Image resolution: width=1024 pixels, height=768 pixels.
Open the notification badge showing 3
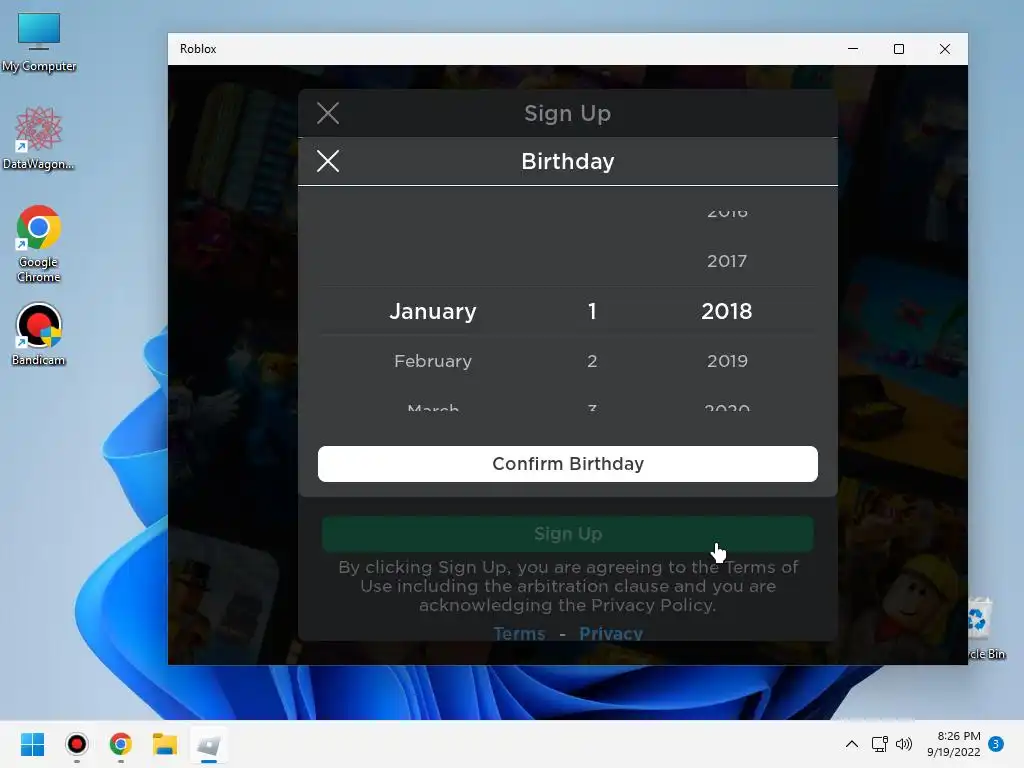[996, 744]
